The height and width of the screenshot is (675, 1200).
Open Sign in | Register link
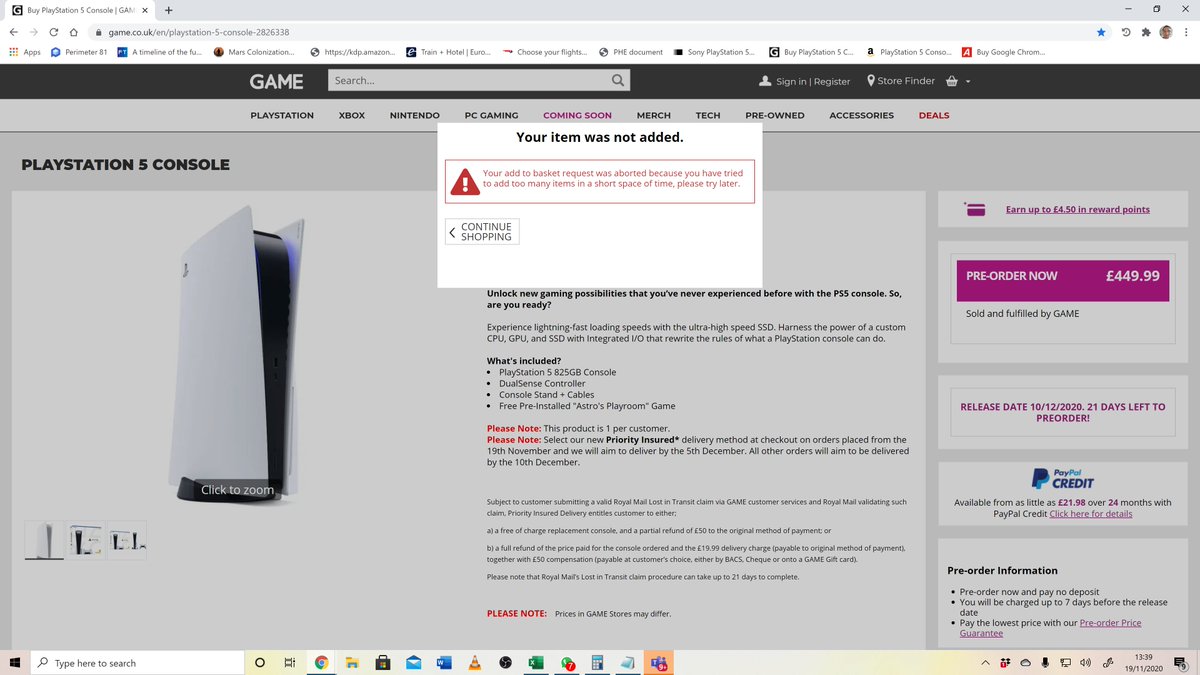click(x=805, y=81)
